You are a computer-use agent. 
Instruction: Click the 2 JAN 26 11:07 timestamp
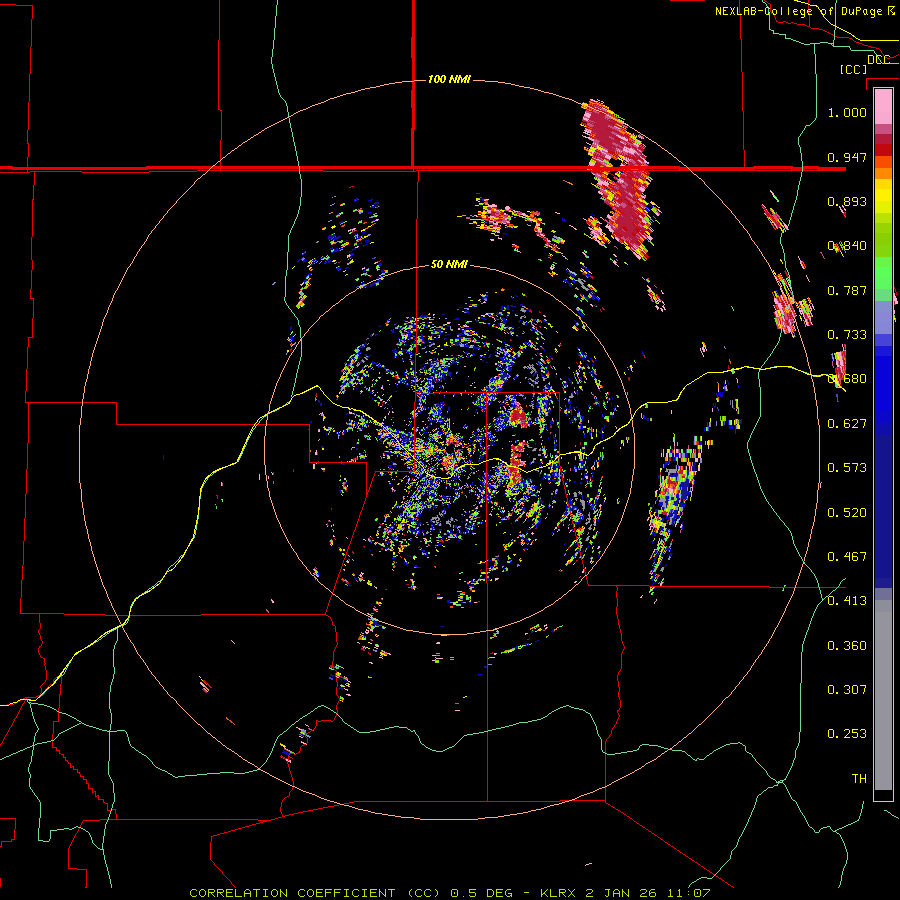click(648, 893)
